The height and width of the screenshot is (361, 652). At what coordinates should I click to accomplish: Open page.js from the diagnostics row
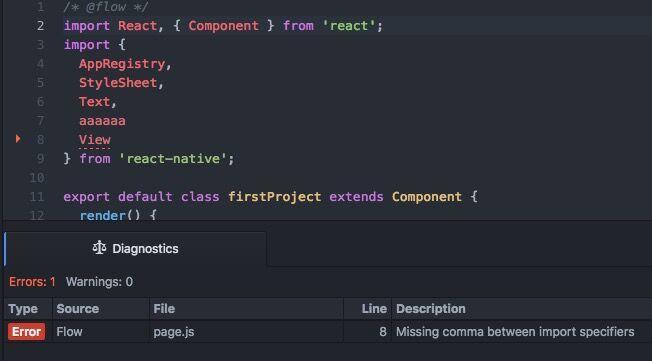[174, 332]
